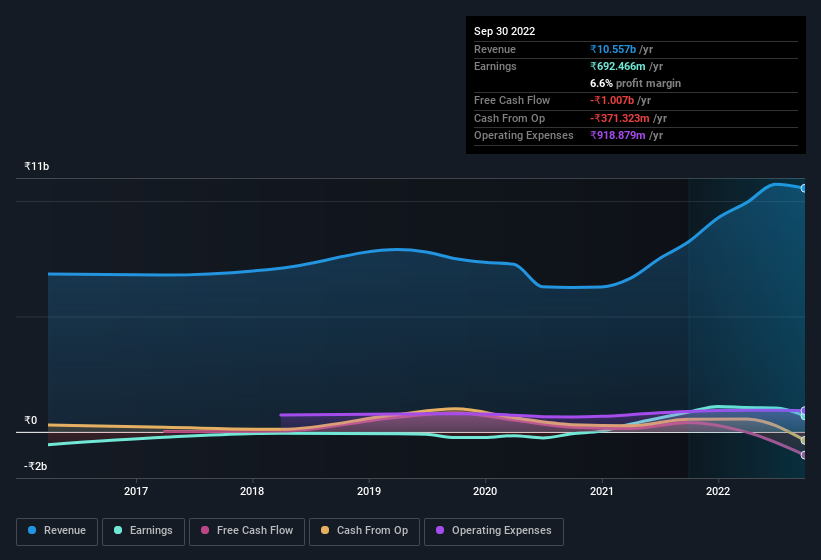Click the Sep 30 2022 tooltip date

[x=504, y=31]
